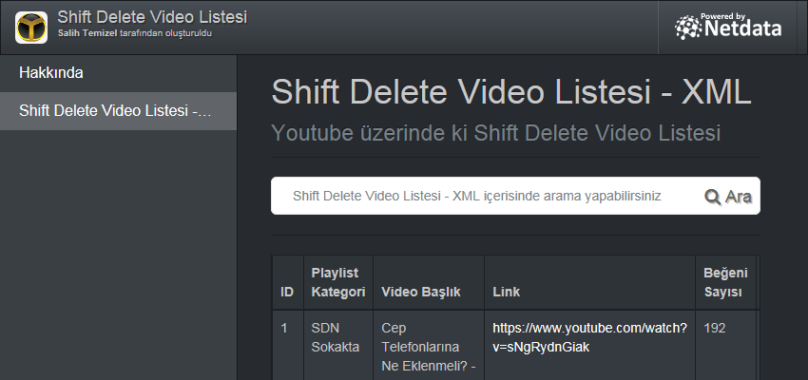Screen dimensions: 808x380
Task: Select Shift Delete Video Listesi sidebar item
Action: coord(119,111)
